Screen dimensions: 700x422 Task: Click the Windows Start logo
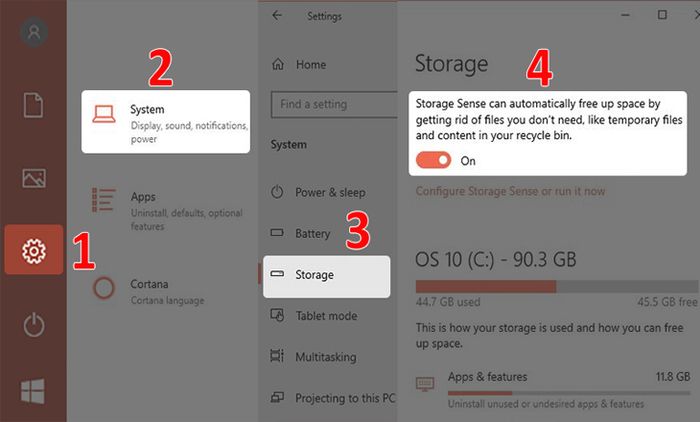pyautogui.click(x=33, y=391)
